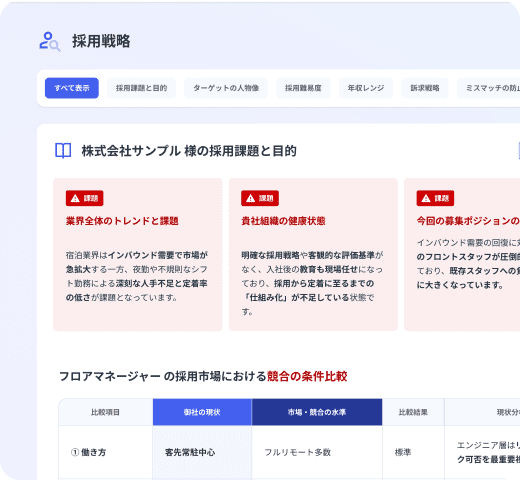This screenshot has height=480, width=520.
Task: Click the 今回の募集ポジションの card title
Action: point(468,221)
